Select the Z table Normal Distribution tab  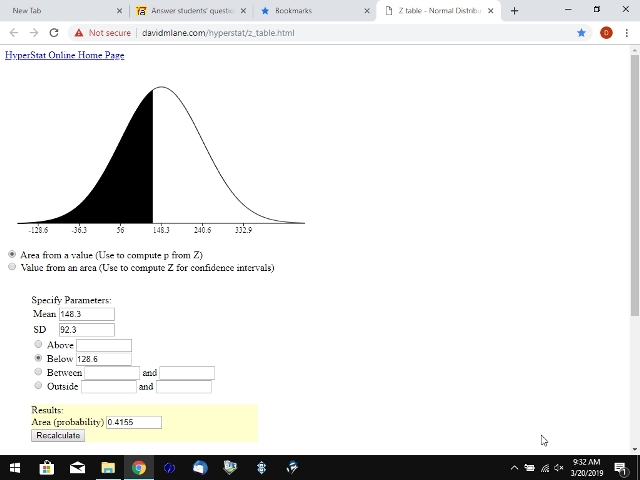(x=439, y=11)
